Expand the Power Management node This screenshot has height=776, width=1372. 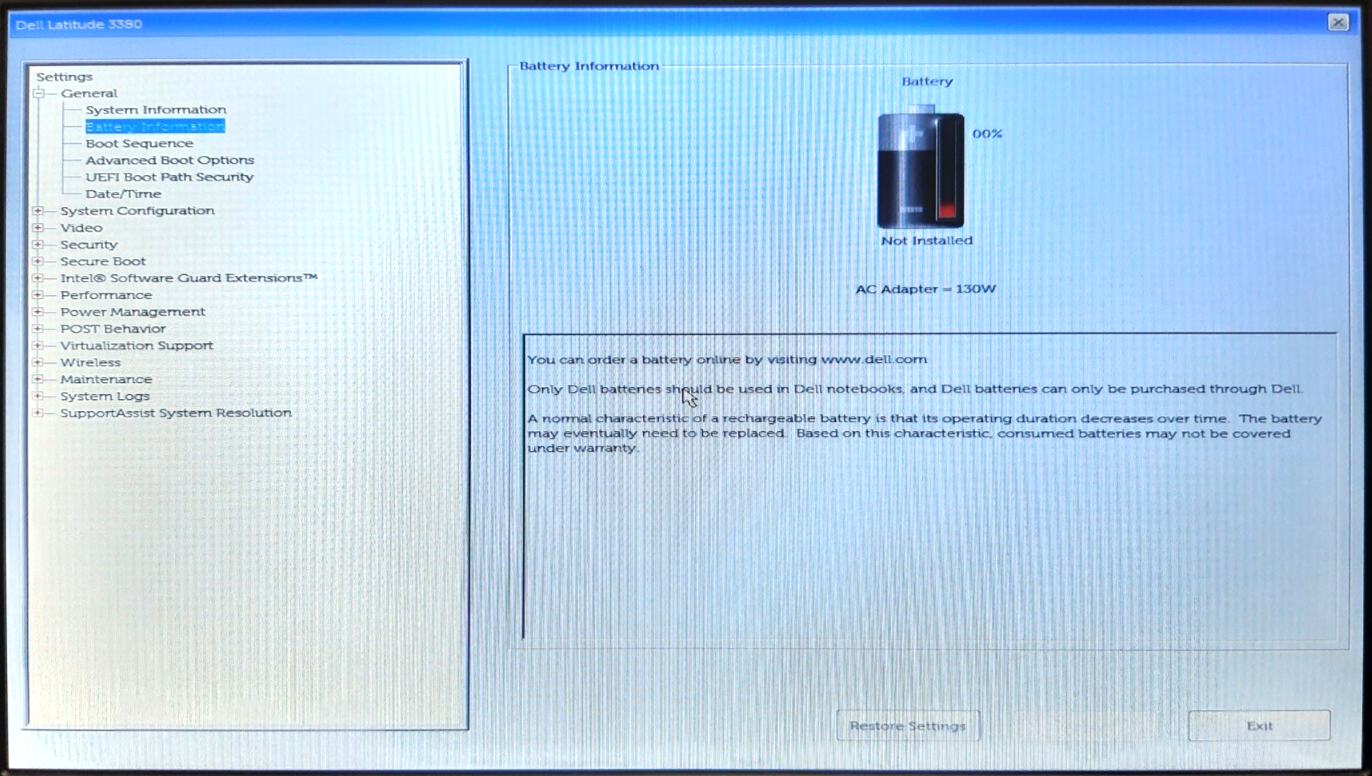[38, 312]
